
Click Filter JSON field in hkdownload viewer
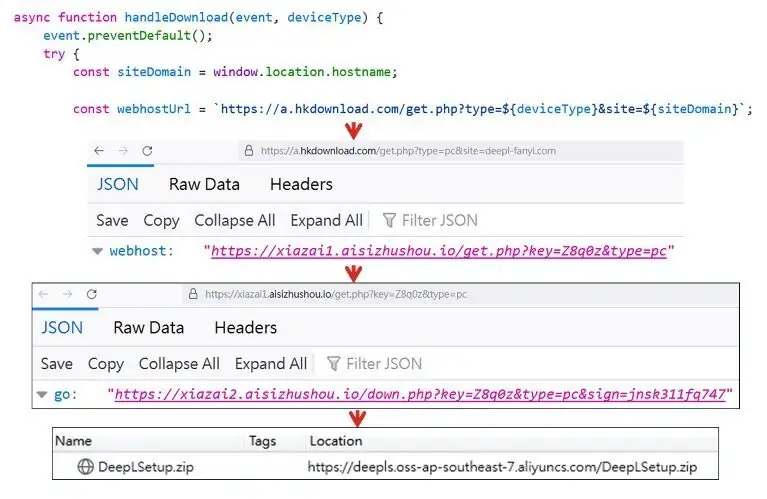(x=439, y=221)
